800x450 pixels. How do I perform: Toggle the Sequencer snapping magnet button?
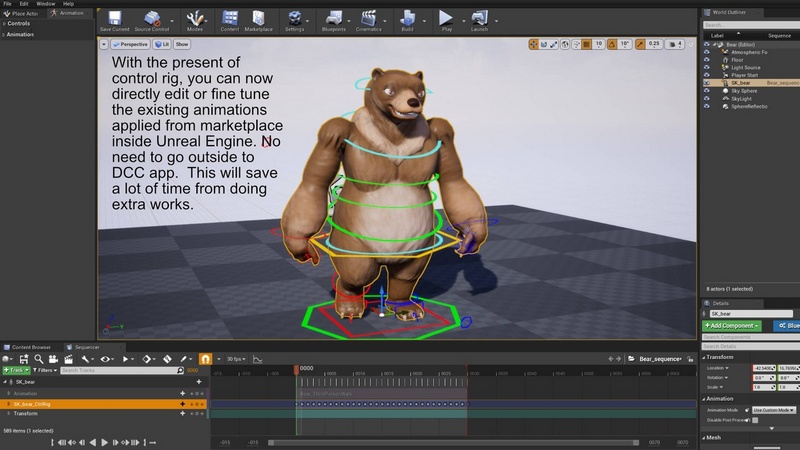206,358
